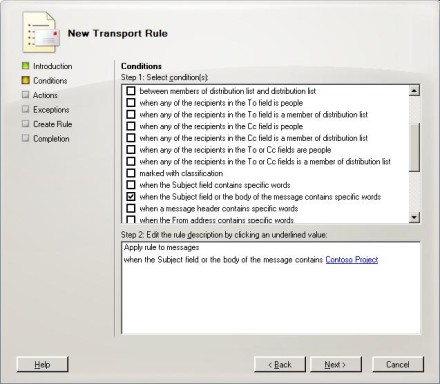Screen dimensions: 440x384
Task: Click the 'Conditions' heading above Step 1
Action: pyautogui.click(x=141, y=66)
